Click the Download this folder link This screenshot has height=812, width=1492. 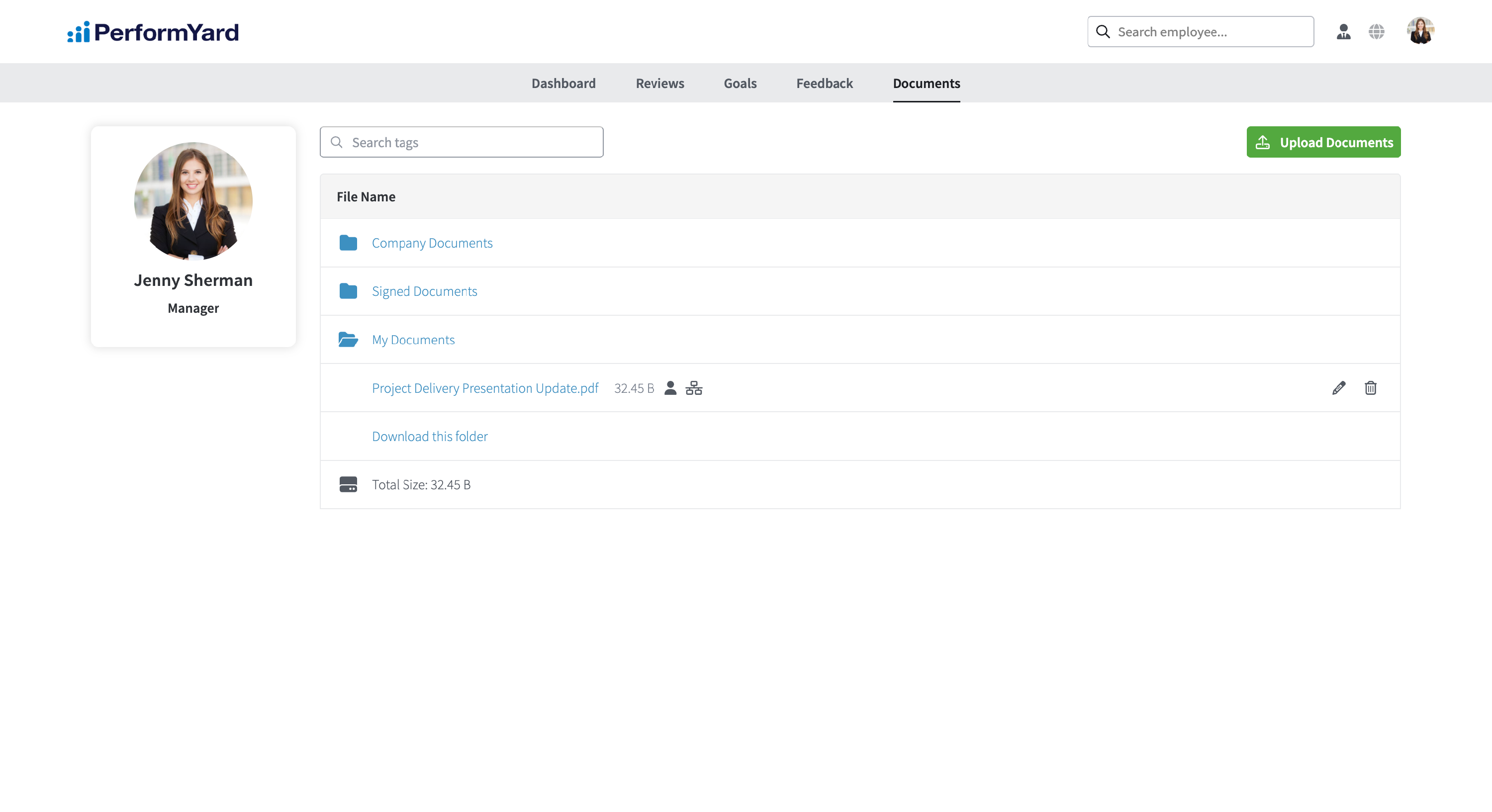[429, 436]
